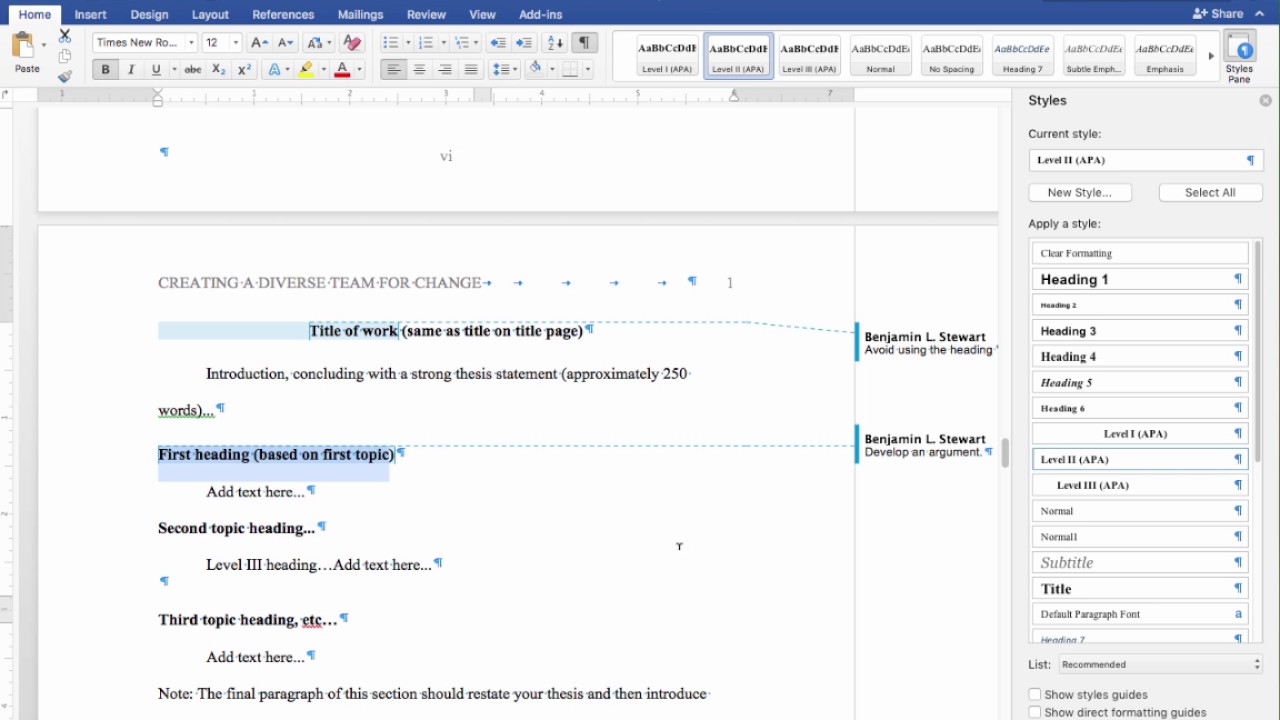The image size is (1280, 720).
Task: Close the Styles side panel
Action: [1265, 101]
